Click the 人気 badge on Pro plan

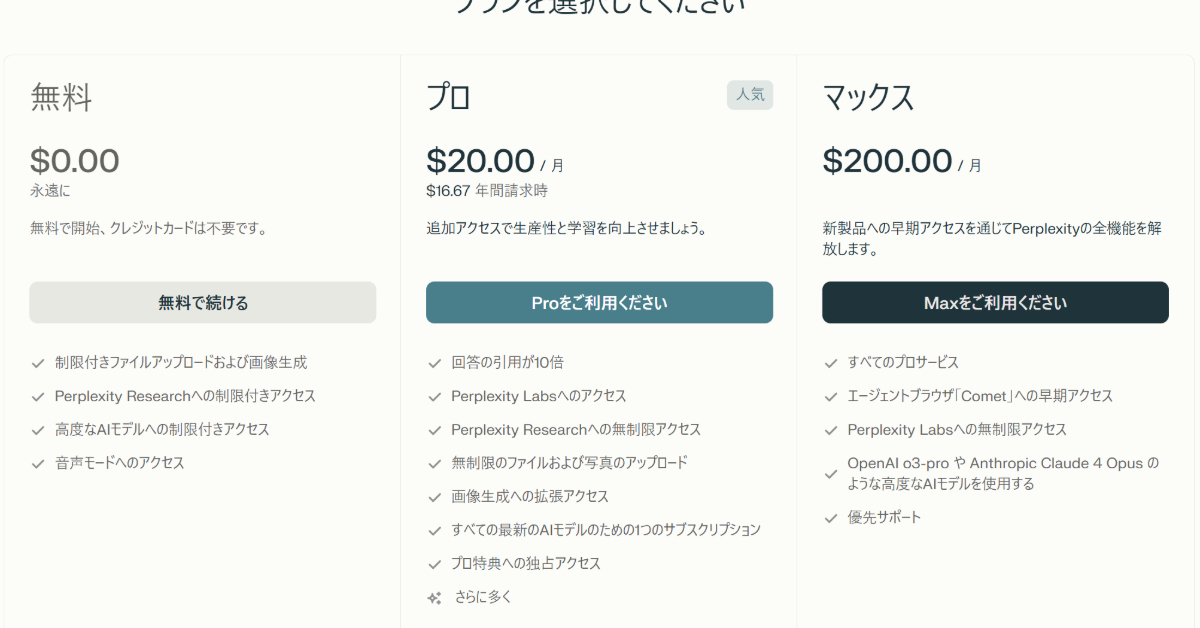[x=750, y=95]
